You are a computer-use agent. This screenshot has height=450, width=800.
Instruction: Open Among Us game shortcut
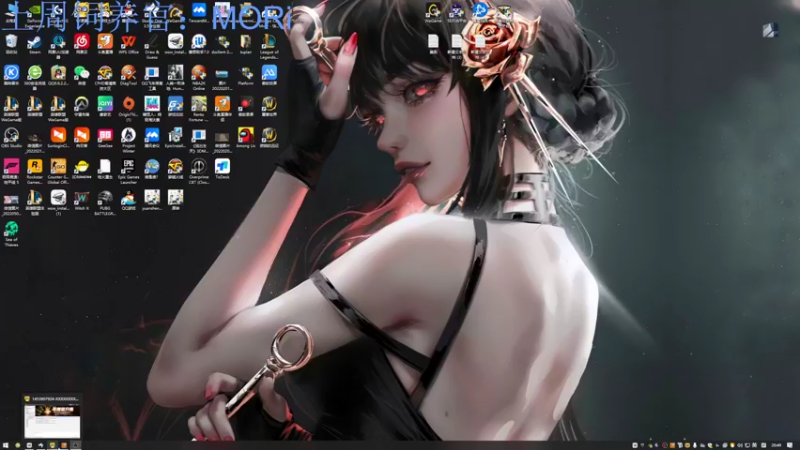[246, 137]
